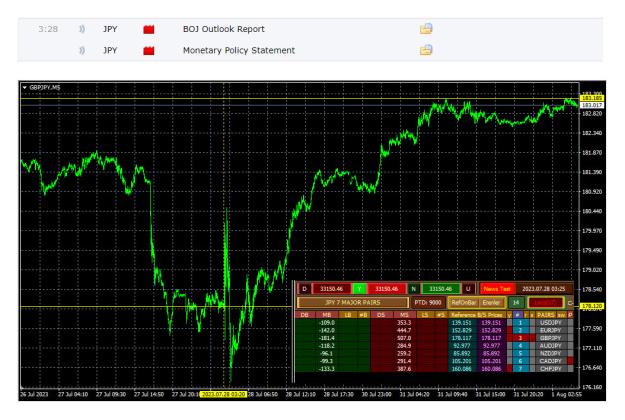Toggle the green Y button
This screenshot has height=420, width=625.
pyautogui.click(x=360, y=289)
